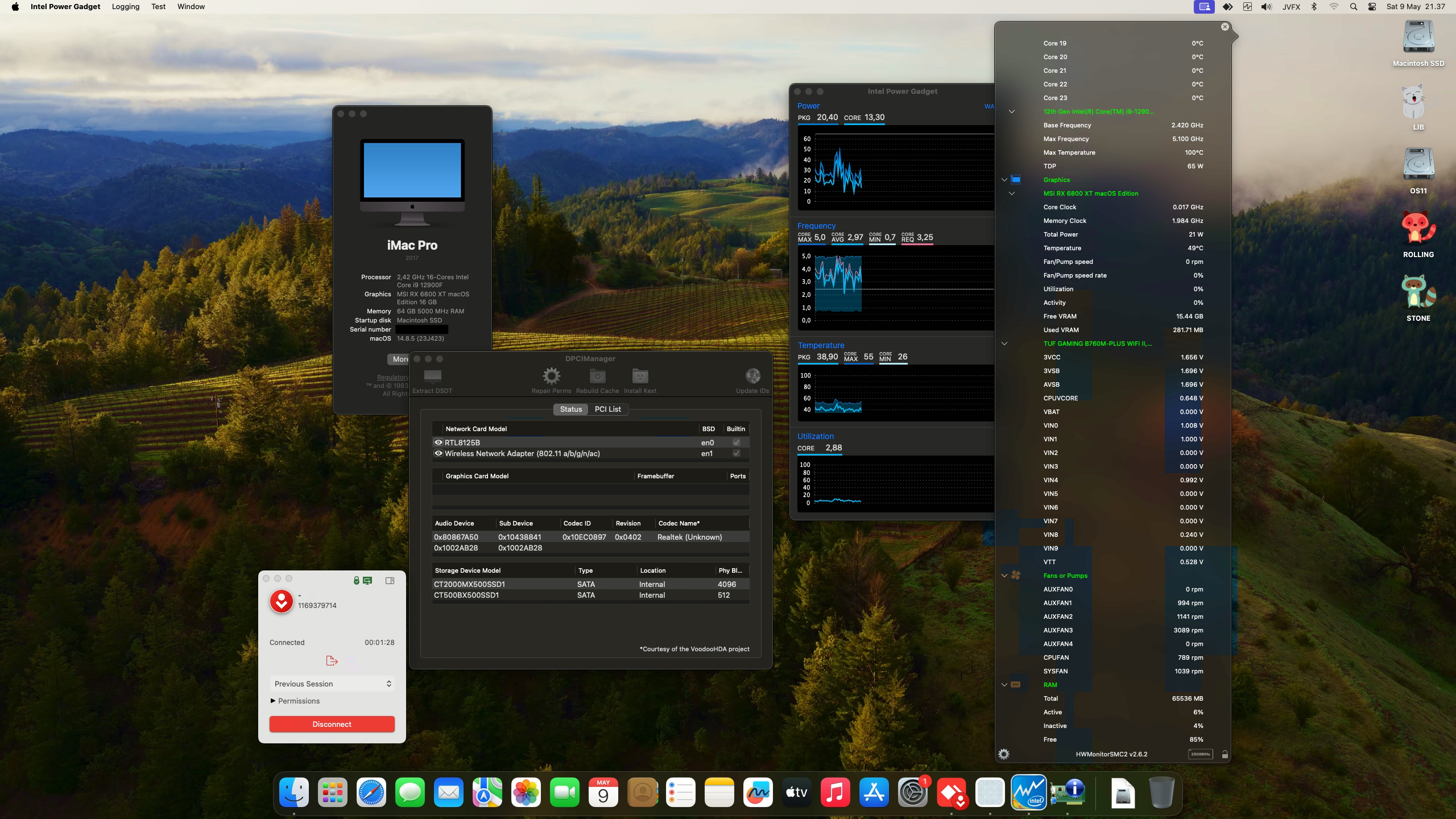The width and height of the screenshot is (1456, 819).
Task: Select the CT500BX500SSD1 storage row
Action: [x=590, y=595]
